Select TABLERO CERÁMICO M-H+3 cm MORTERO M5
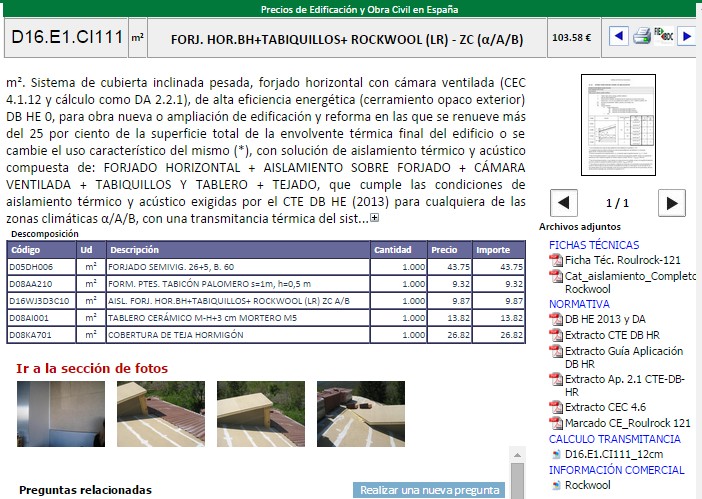Image resolution: width=702 pixels, height=499 pixels. [x=202, y=318]
